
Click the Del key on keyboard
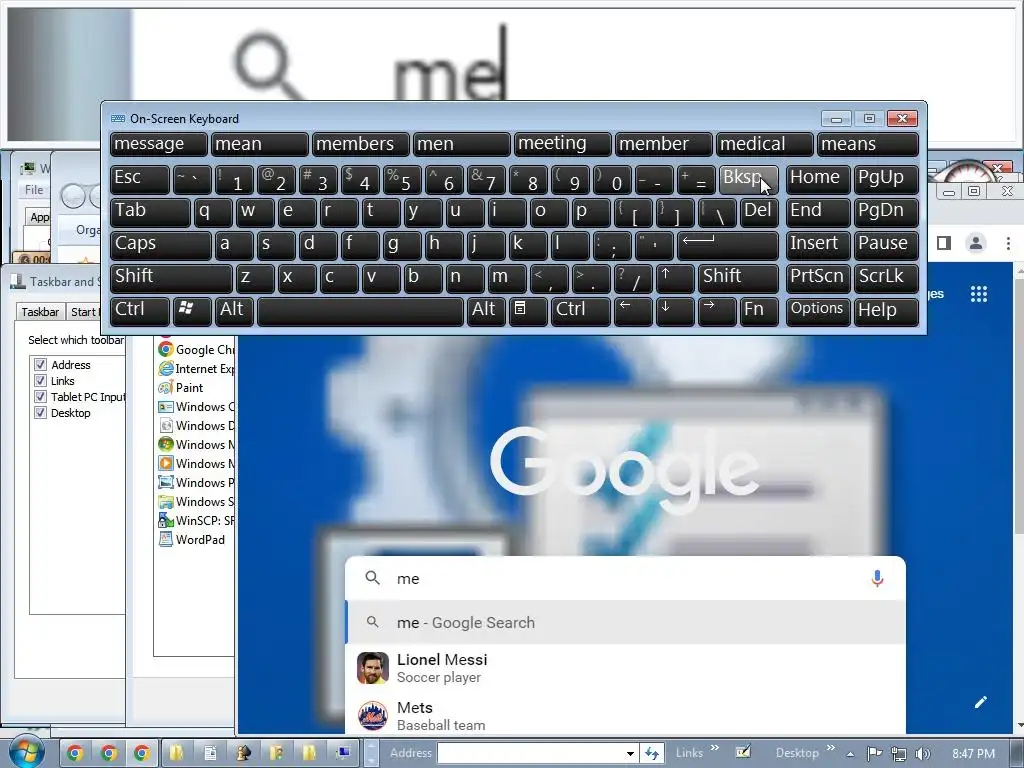coord(759,212)
